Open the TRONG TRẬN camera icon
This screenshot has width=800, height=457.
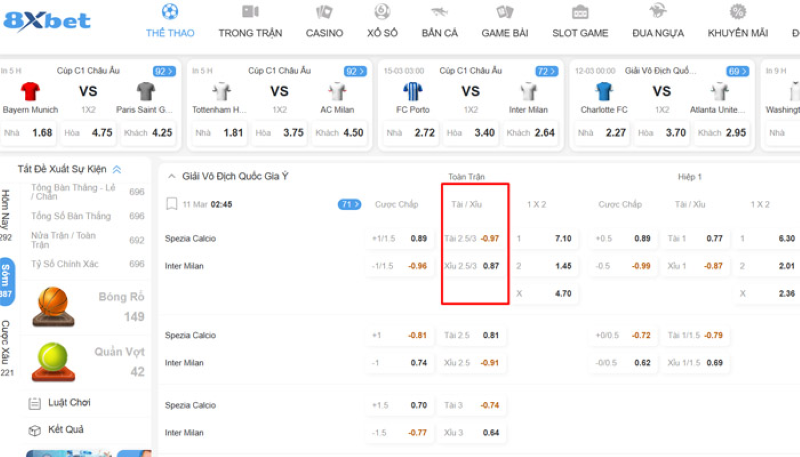(x=250, y=11)
